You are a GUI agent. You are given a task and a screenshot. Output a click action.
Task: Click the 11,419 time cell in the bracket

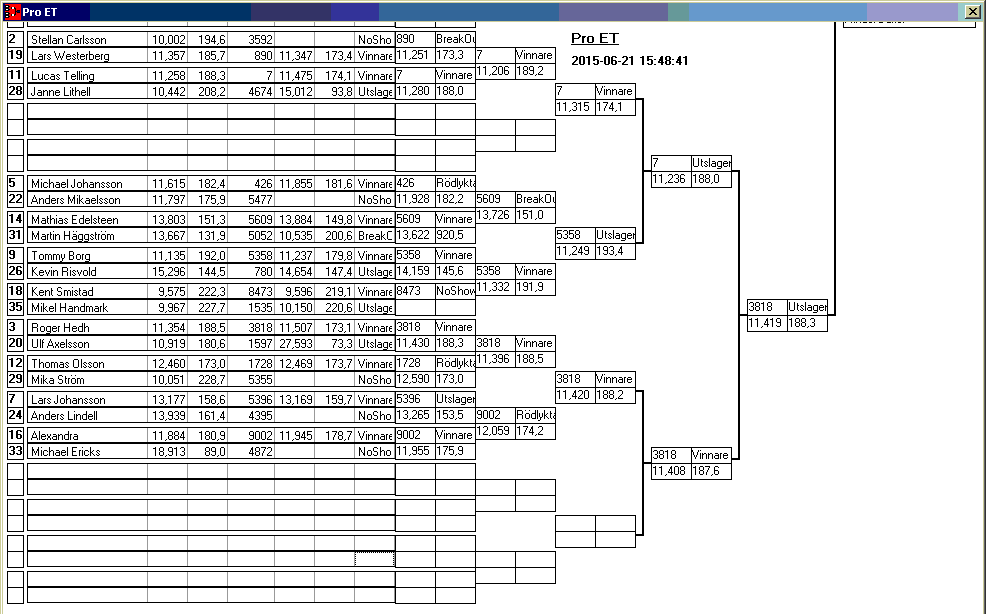tap(767, 323)
